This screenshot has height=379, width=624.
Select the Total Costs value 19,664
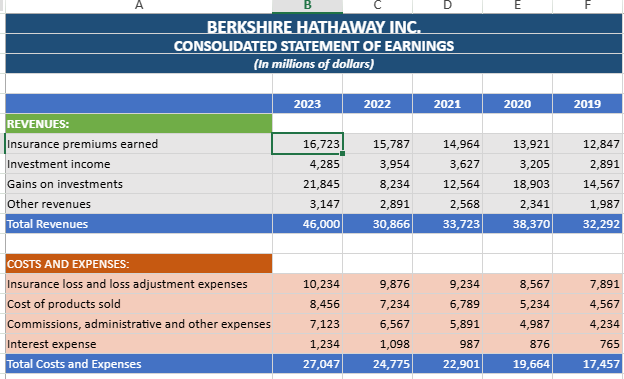[x=517, y=364]
